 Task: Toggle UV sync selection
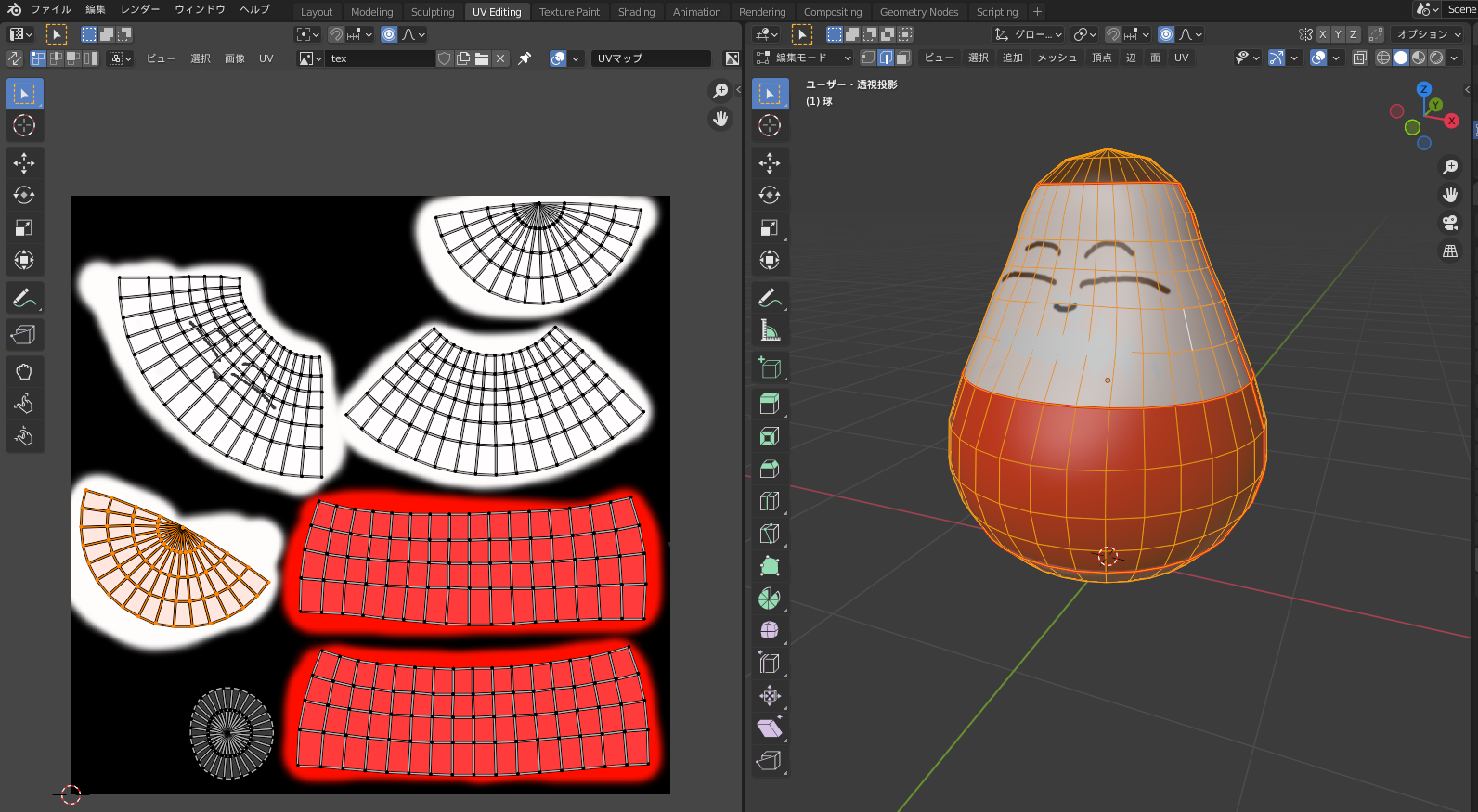[15, 58]
